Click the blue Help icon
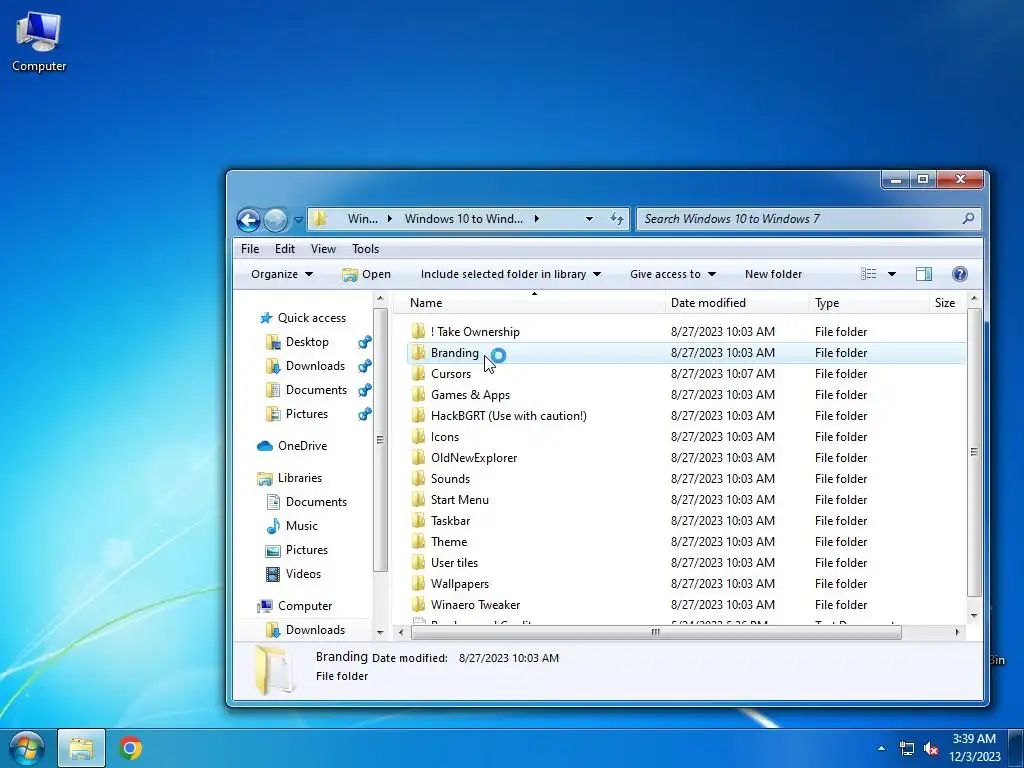Image resolution: width=1024 pixels, height=768 pixels. point(959,274)
